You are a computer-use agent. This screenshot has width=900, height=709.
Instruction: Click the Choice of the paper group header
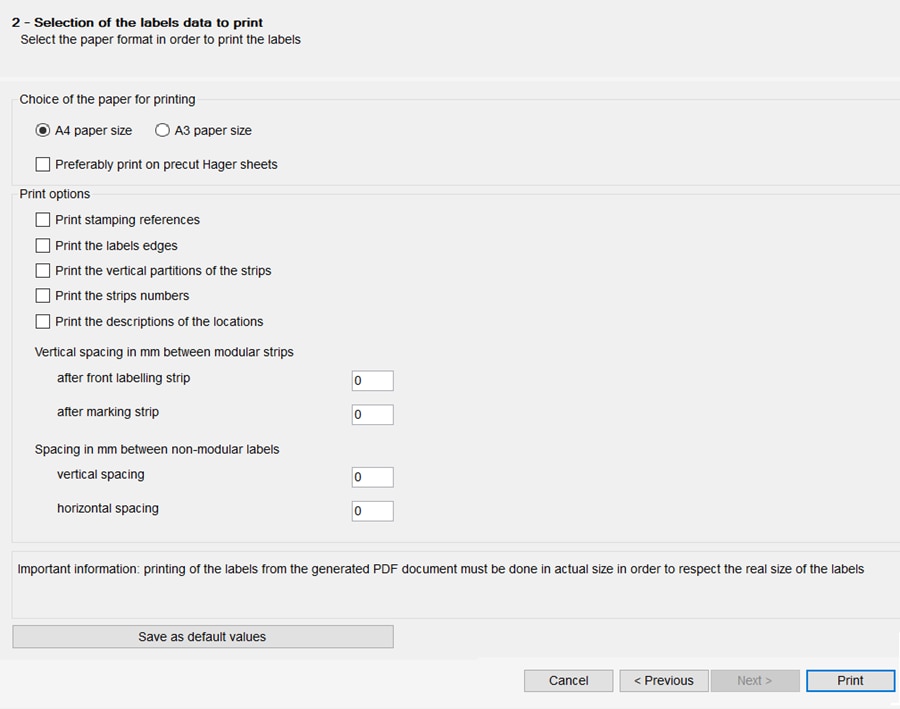[108, 99]
